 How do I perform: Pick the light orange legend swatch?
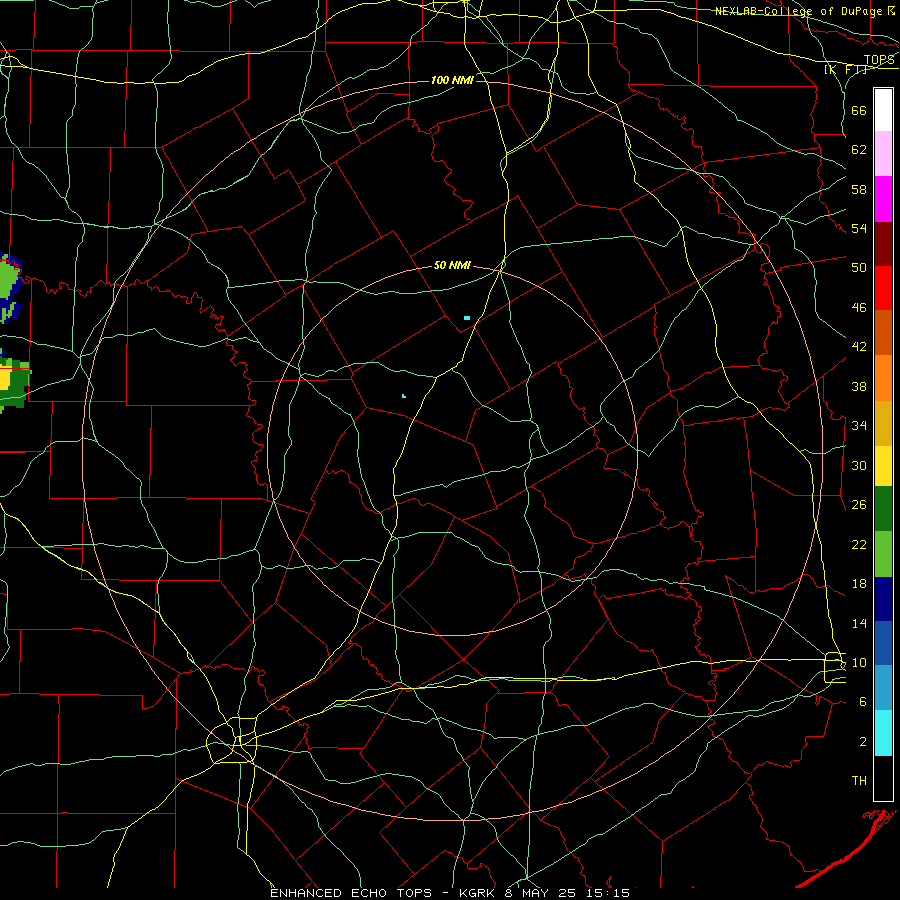(x=883, y=378)
